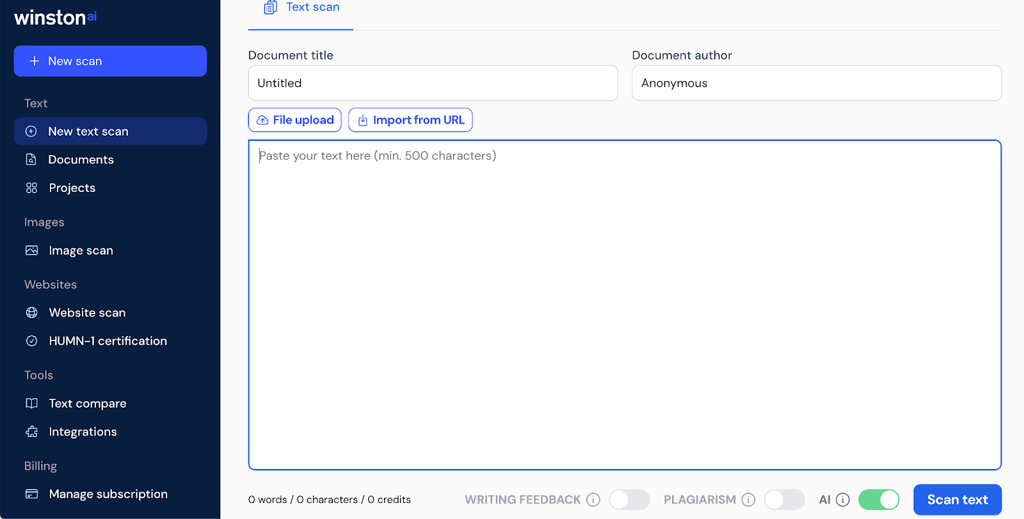1024x519 pixels.
Task: Click the PLAGIARISM label
Action: [700, 499]
